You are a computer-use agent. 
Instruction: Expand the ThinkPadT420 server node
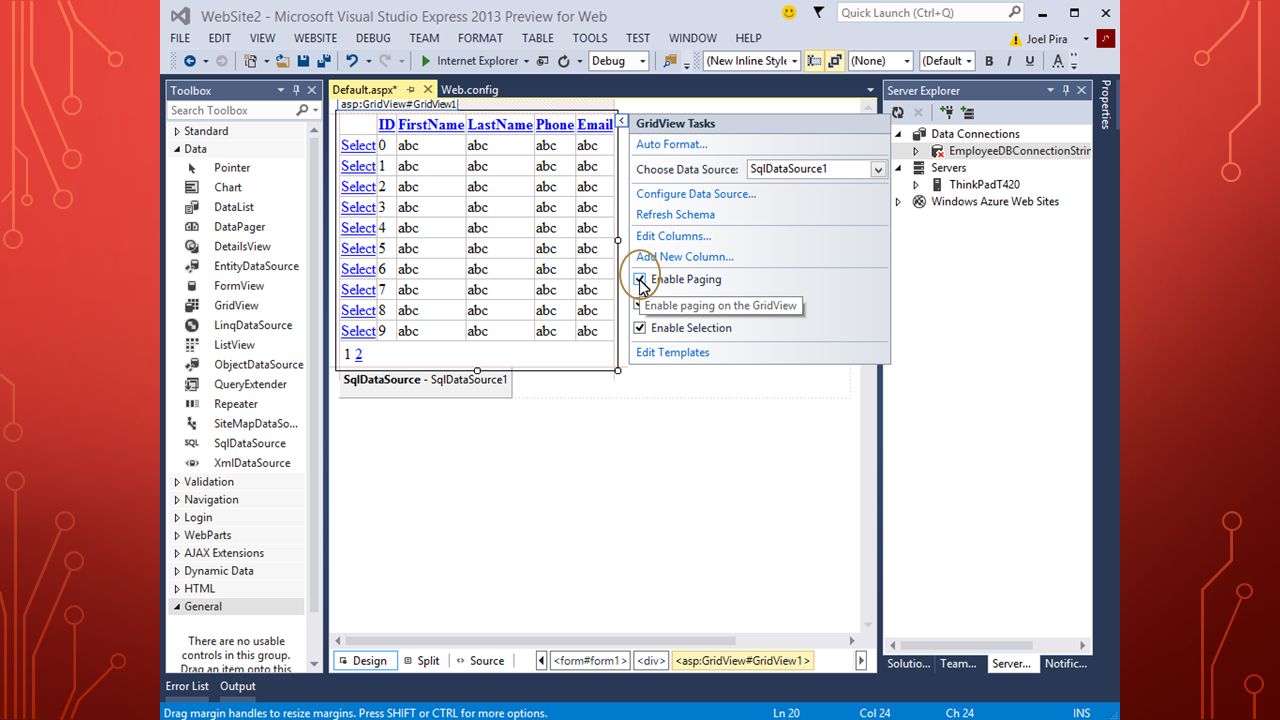click(x=915, y=185)
